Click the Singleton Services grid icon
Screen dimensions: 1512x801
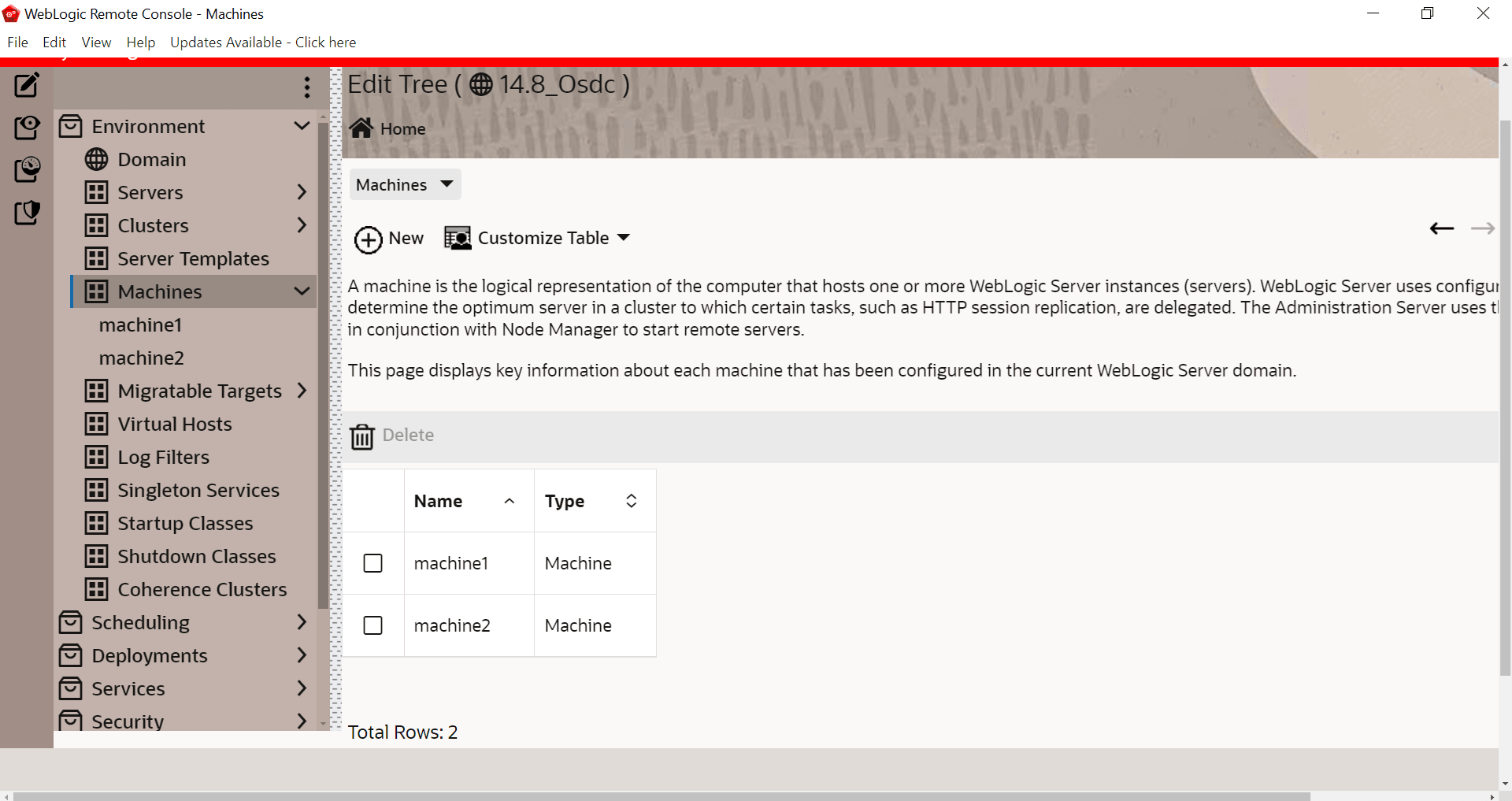(96, 490)
